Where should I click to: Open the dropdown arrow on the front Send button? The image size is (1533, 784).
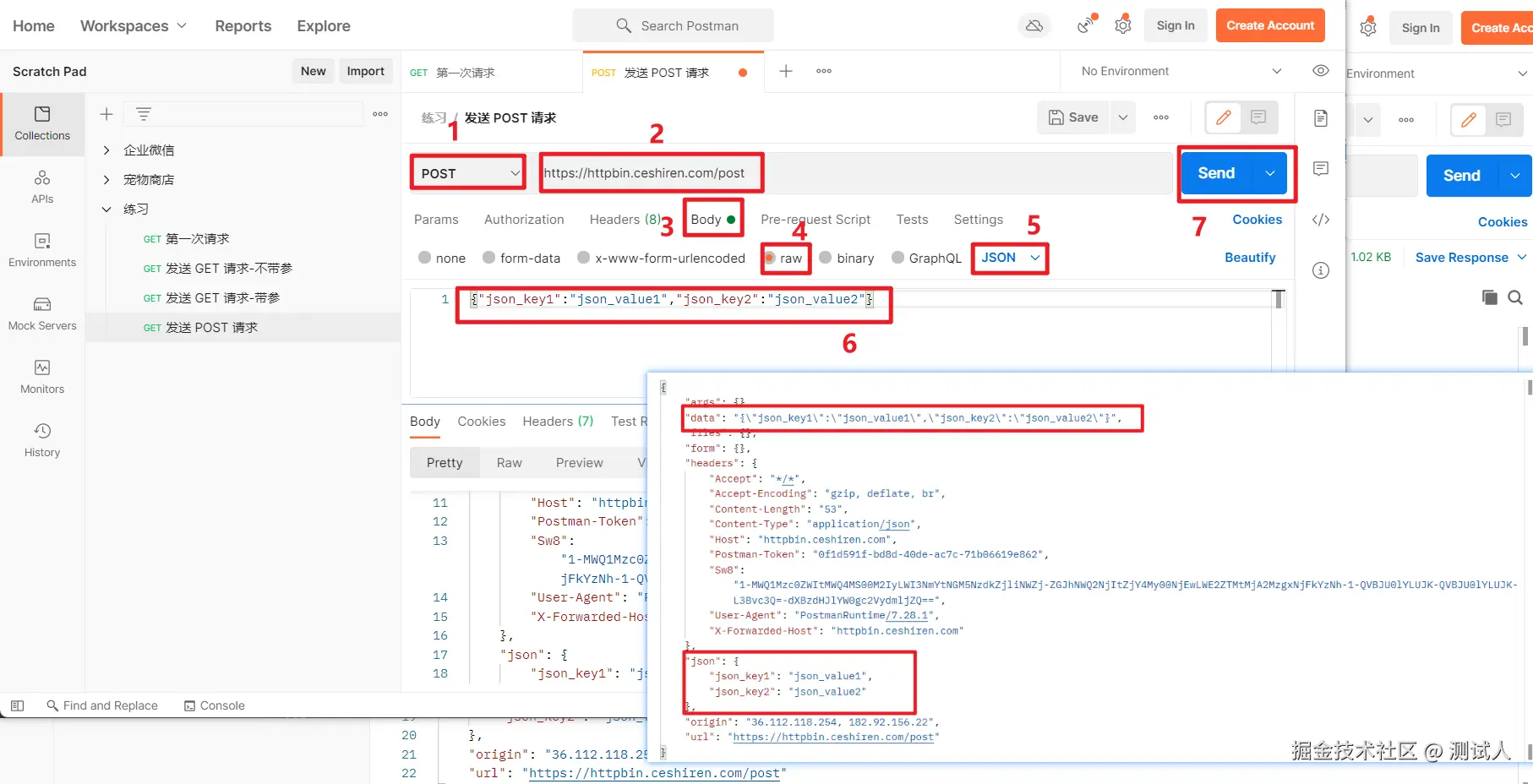point(1270,173)
